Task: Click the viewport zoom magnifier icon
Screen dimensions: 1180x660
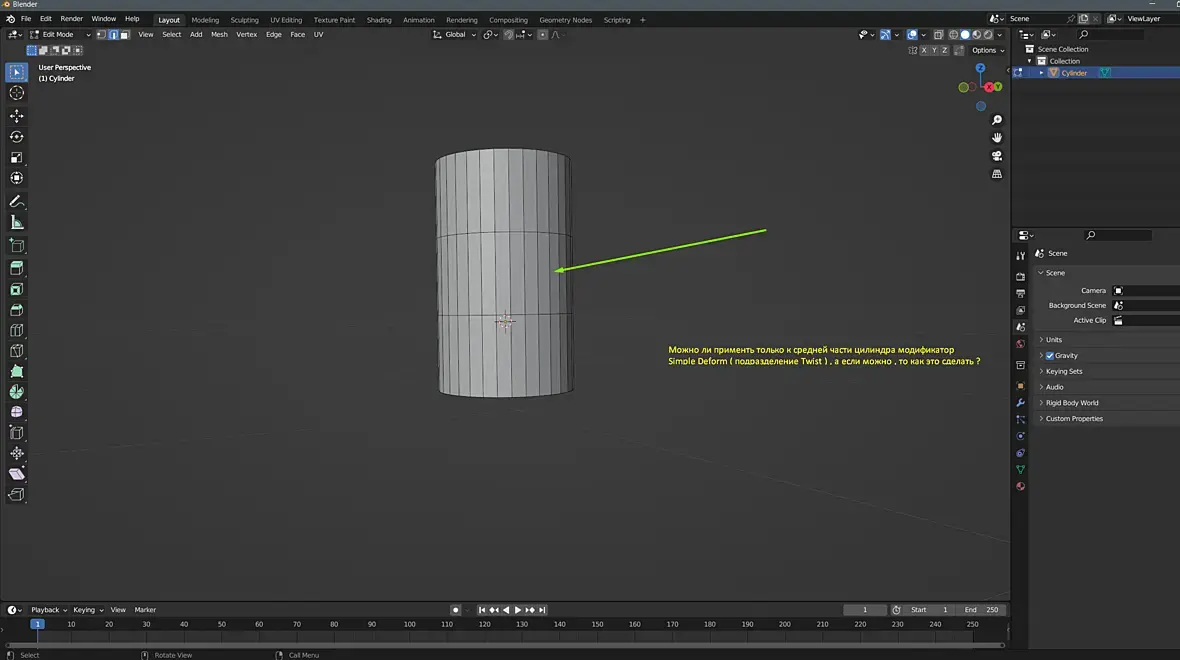Action: [x=997, y=120]
